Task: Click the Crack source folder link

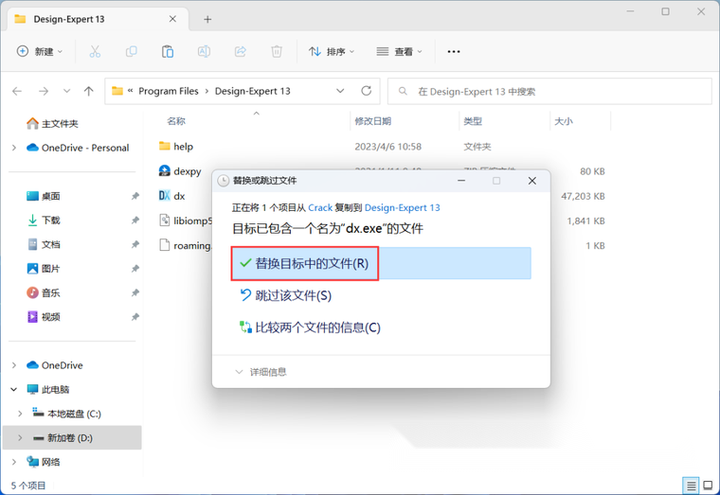Action: 320,208
